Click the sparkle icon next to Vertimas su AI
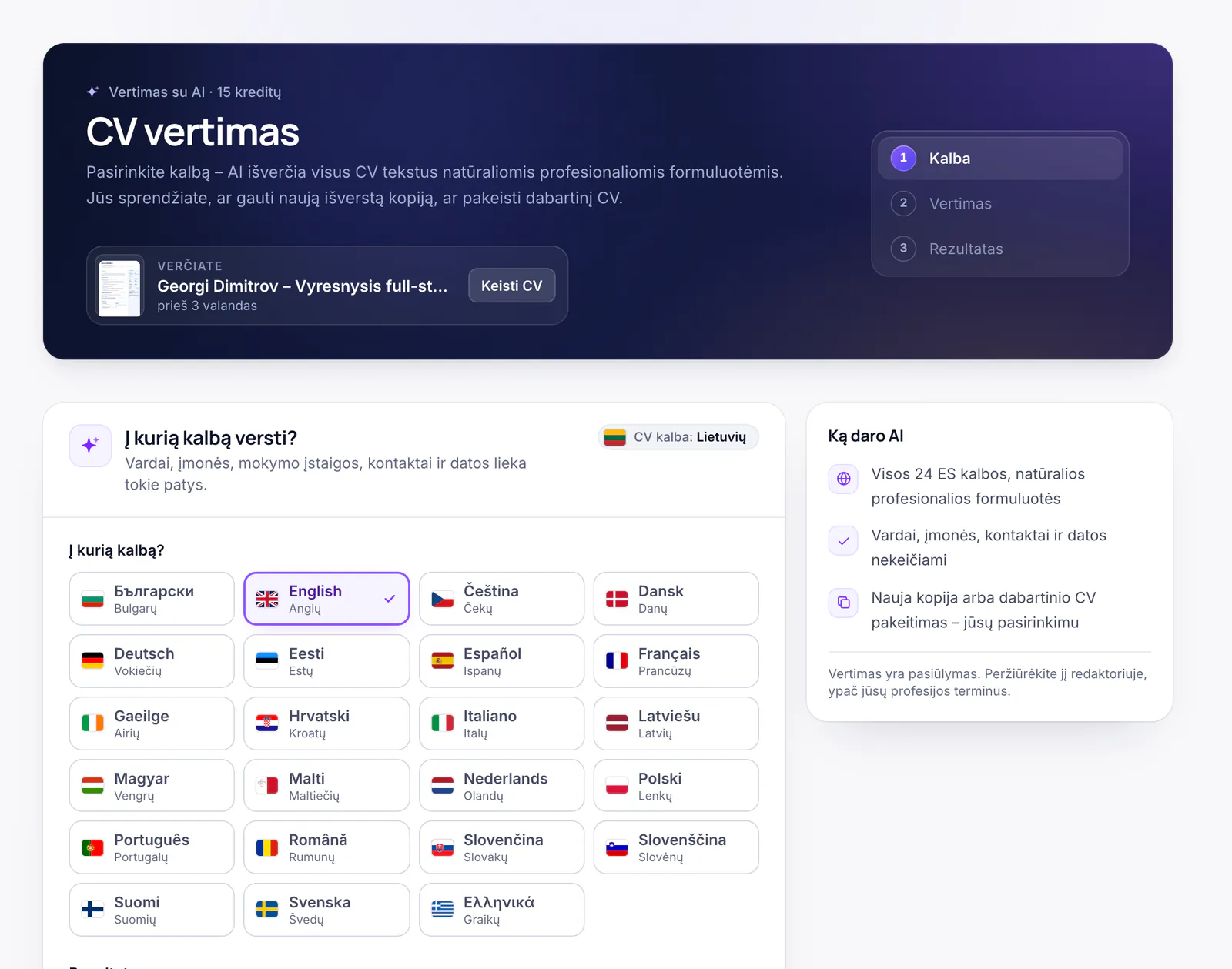Image resolution: width=1232 pixels, height=969 pixels. [x=92, y=92]
